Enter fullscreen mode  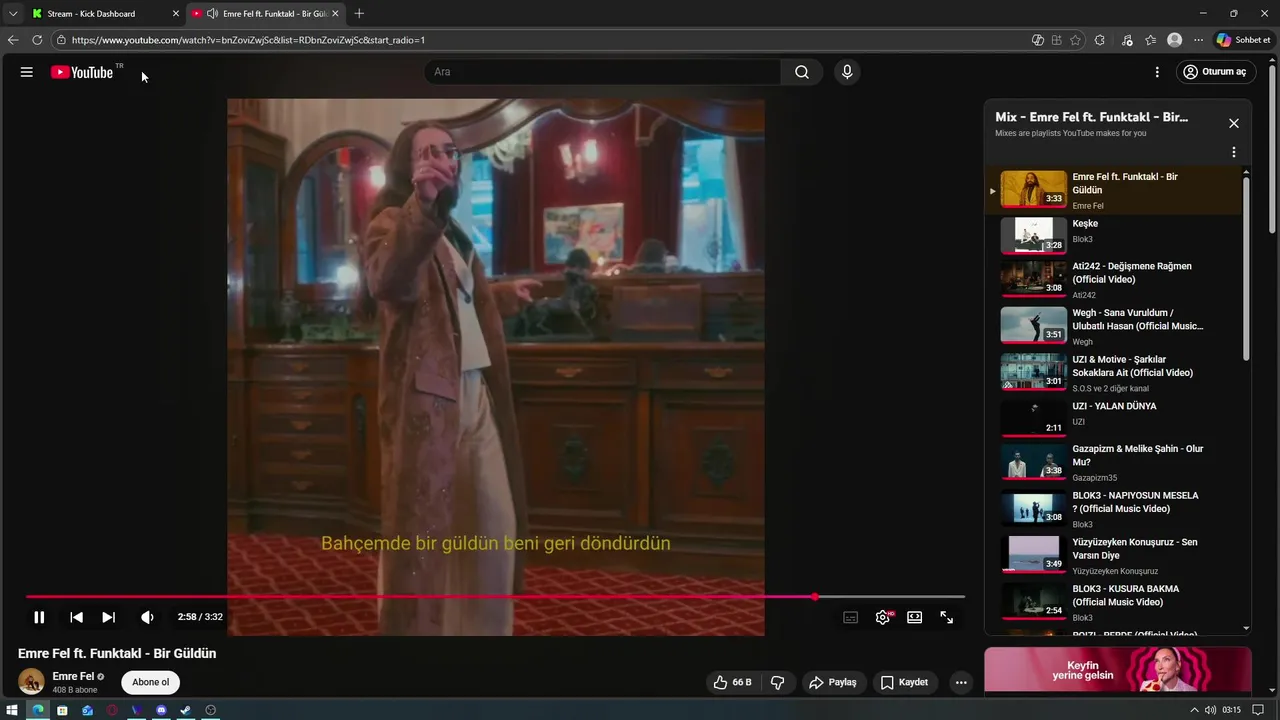tap(946, 617)
